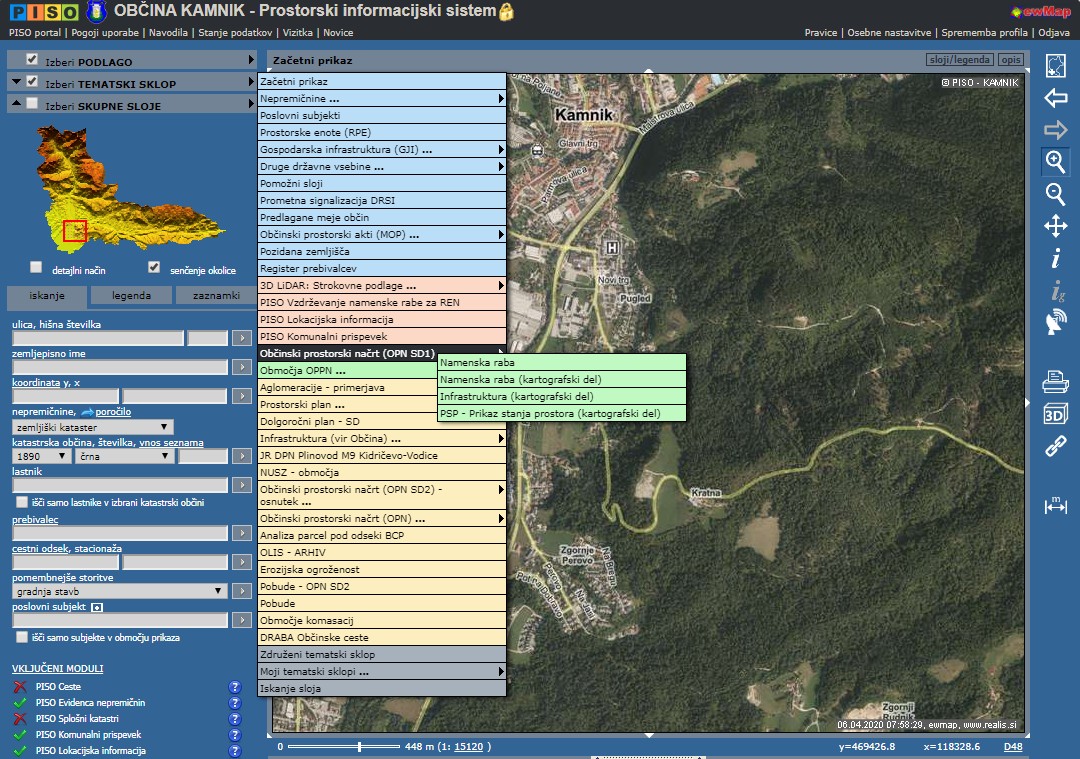Activate the info identify tool
1080x759 pixels.
point(1055,259)
